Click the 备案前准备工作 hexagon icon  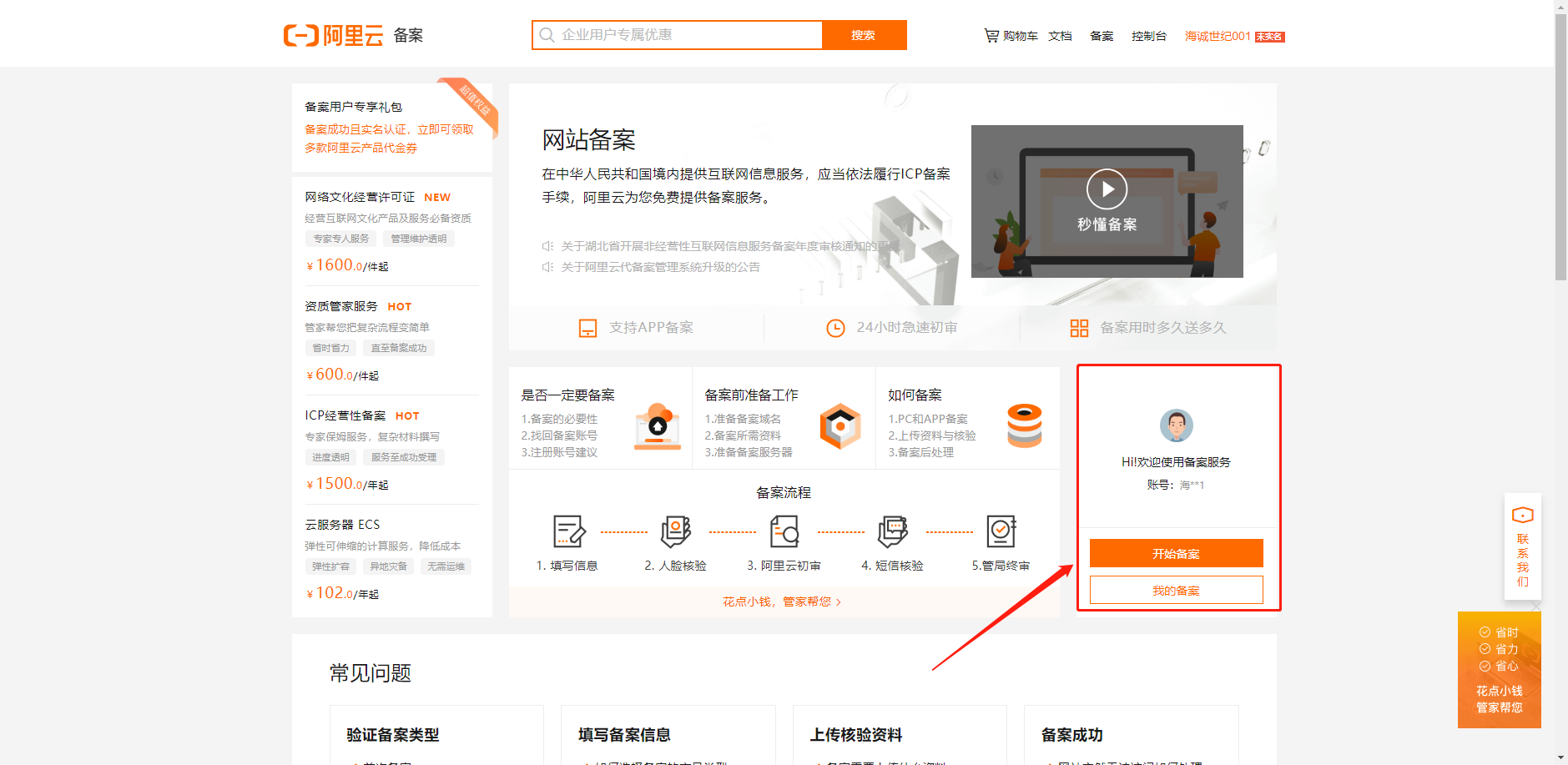click(x=840, y=426)
